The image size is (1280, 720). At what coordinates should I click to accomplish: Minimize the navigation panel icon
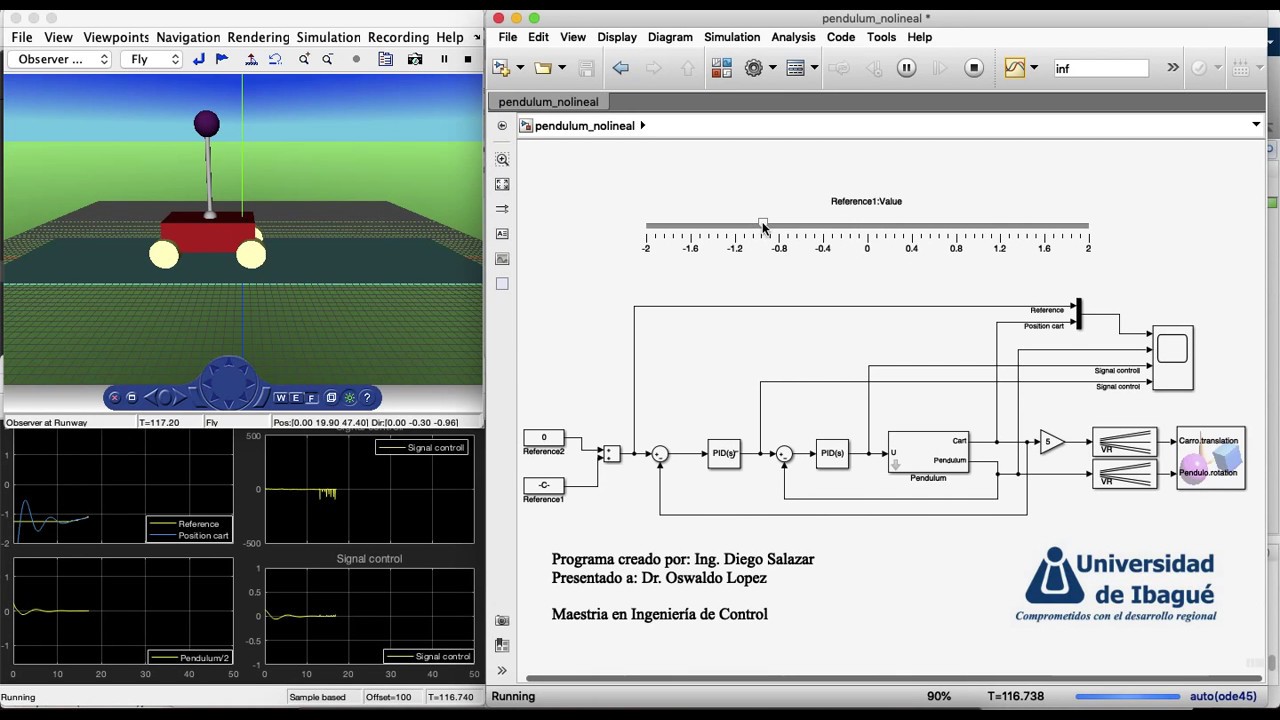click(x=131, y=398)
